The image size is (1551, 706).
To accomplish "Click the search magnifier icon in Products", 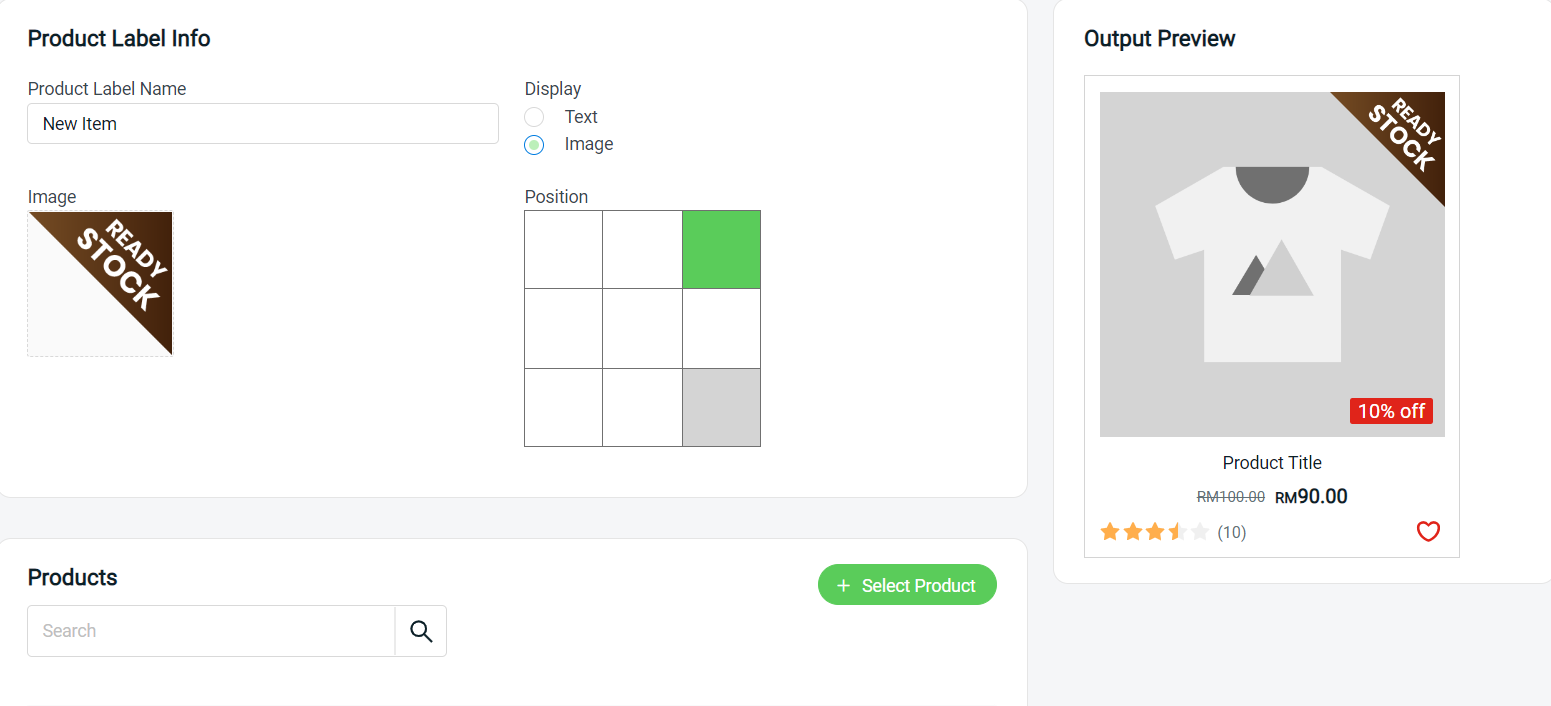I will tap(421, 631).
